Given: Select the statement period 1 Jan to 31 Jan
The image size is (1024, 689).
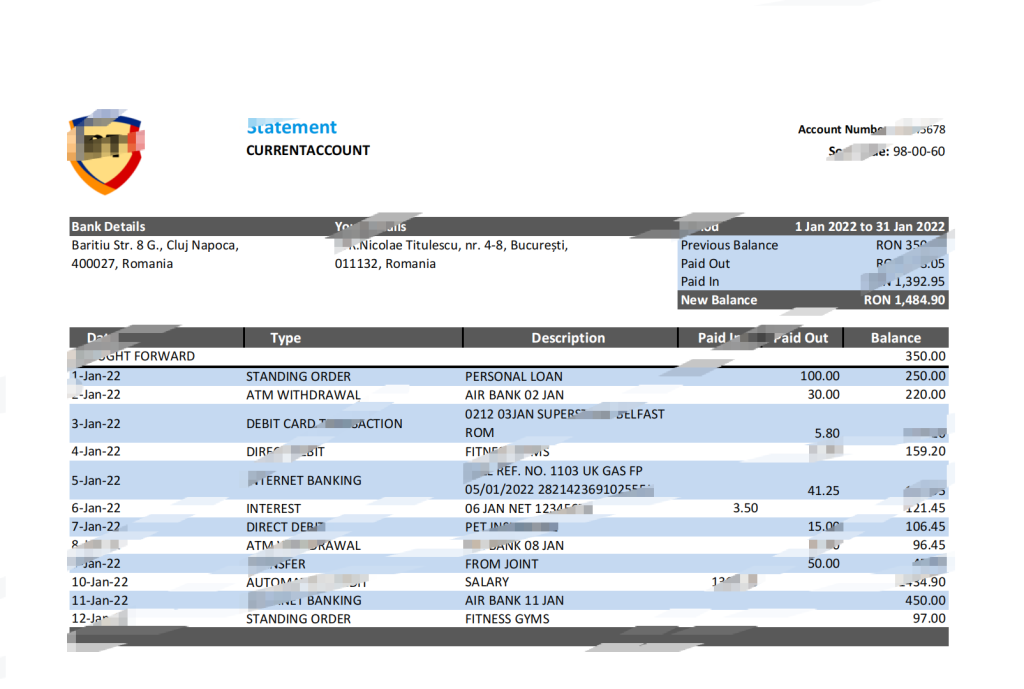Looking at the screenshot, I should click(x=870, y=226).
